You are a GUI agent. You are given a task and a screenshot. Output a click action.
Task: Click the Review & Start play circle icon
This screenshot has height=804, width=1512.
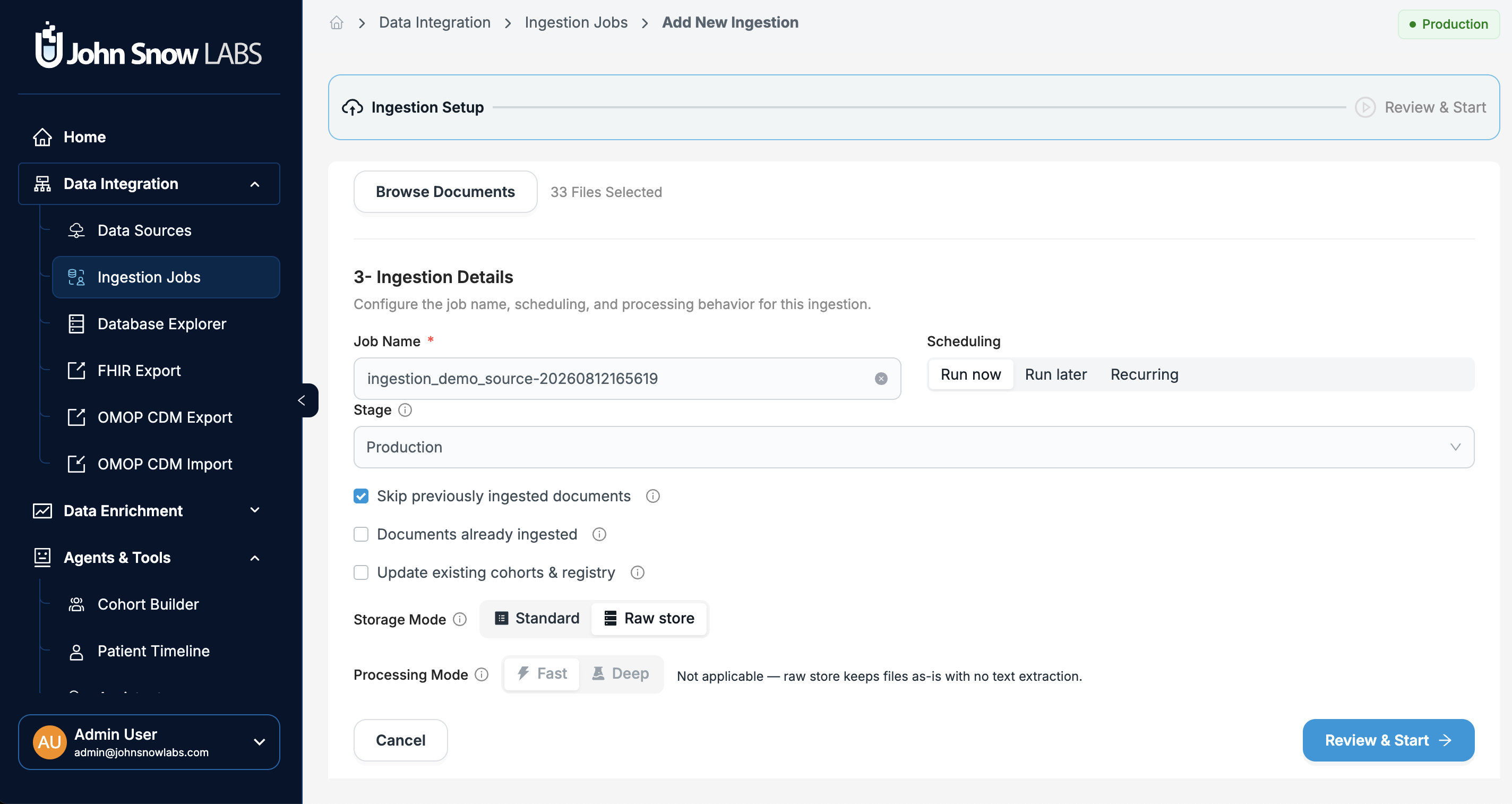1365,107
